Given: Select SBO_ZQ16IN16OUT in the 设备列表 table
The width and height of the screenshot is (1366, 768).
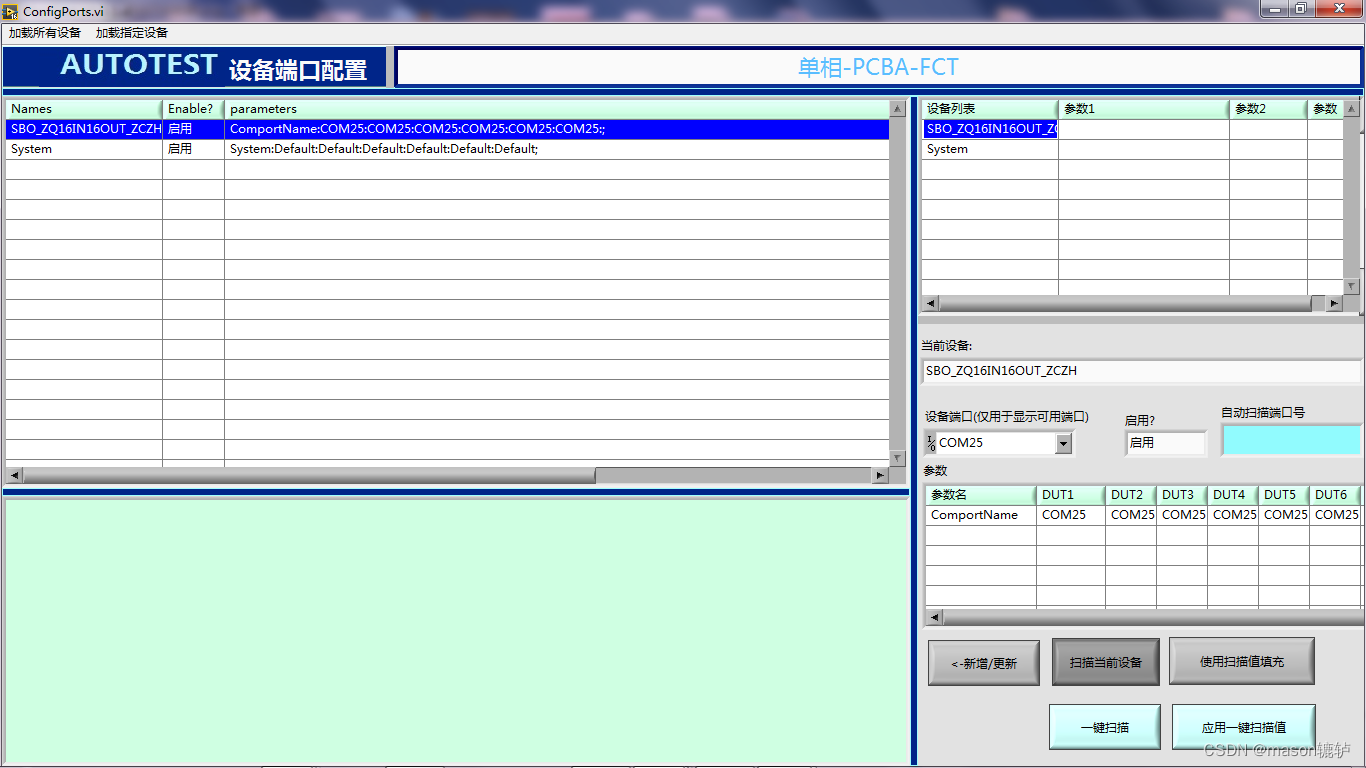Looking at the screenshot, I should click(x=990, y=129).
